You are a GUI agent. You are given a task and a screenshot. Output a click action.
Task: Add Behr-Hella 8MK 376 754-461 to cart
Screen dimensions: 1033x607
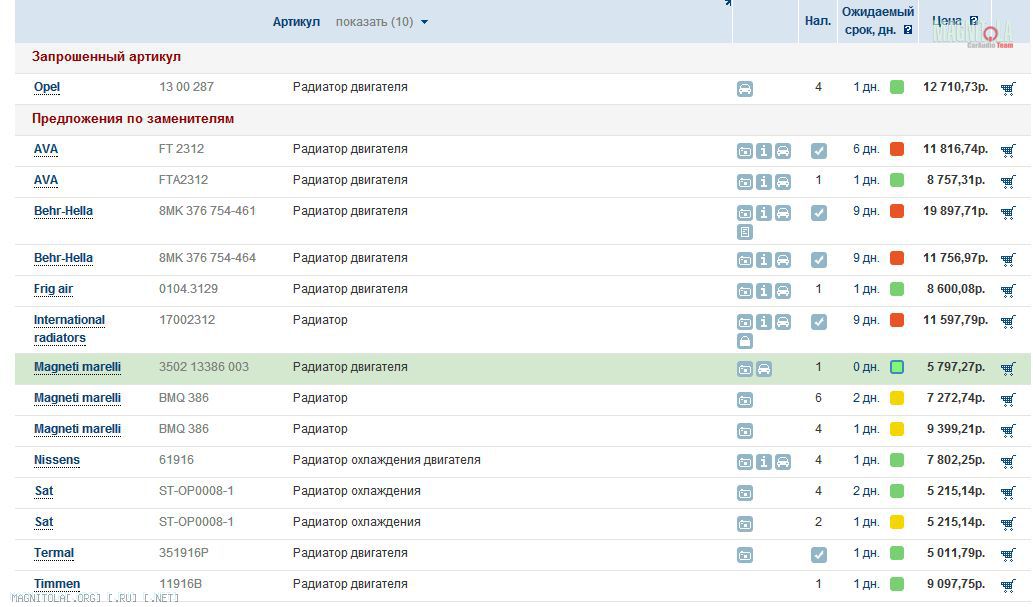pyautogui.click(x=1008, y=212)
